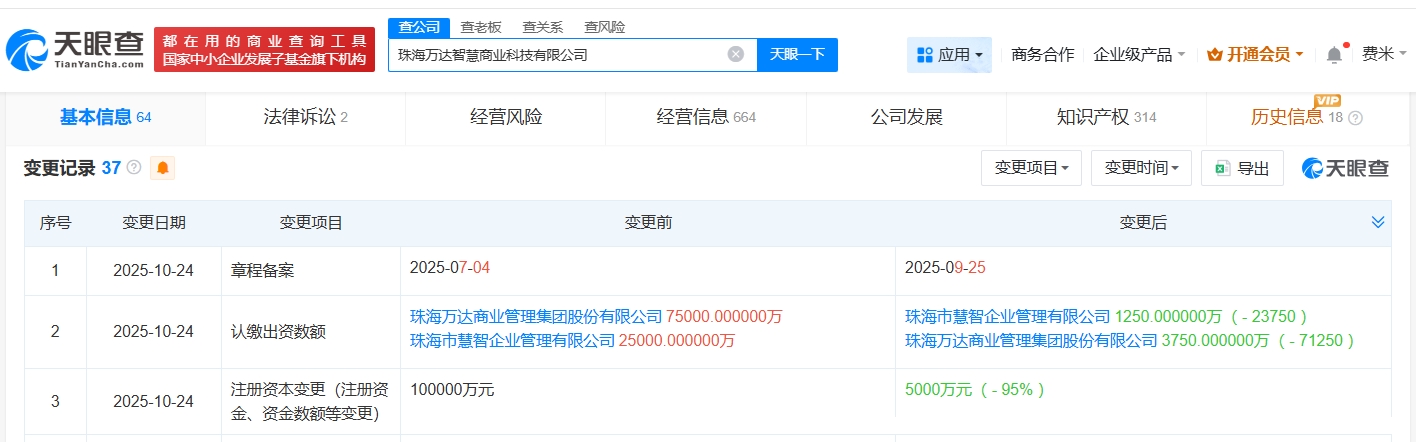This screenshot has height=442, width=1416.
Task: Switch to the 法律诉讼 tab
Action: [298, 117]
